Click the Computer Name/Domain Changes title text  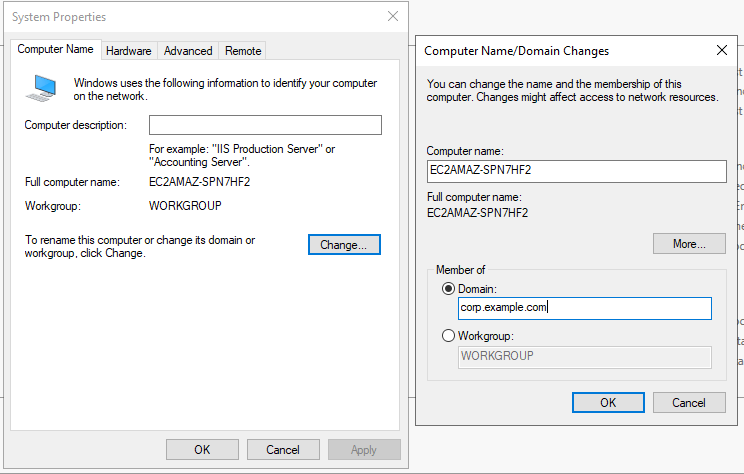516,51
